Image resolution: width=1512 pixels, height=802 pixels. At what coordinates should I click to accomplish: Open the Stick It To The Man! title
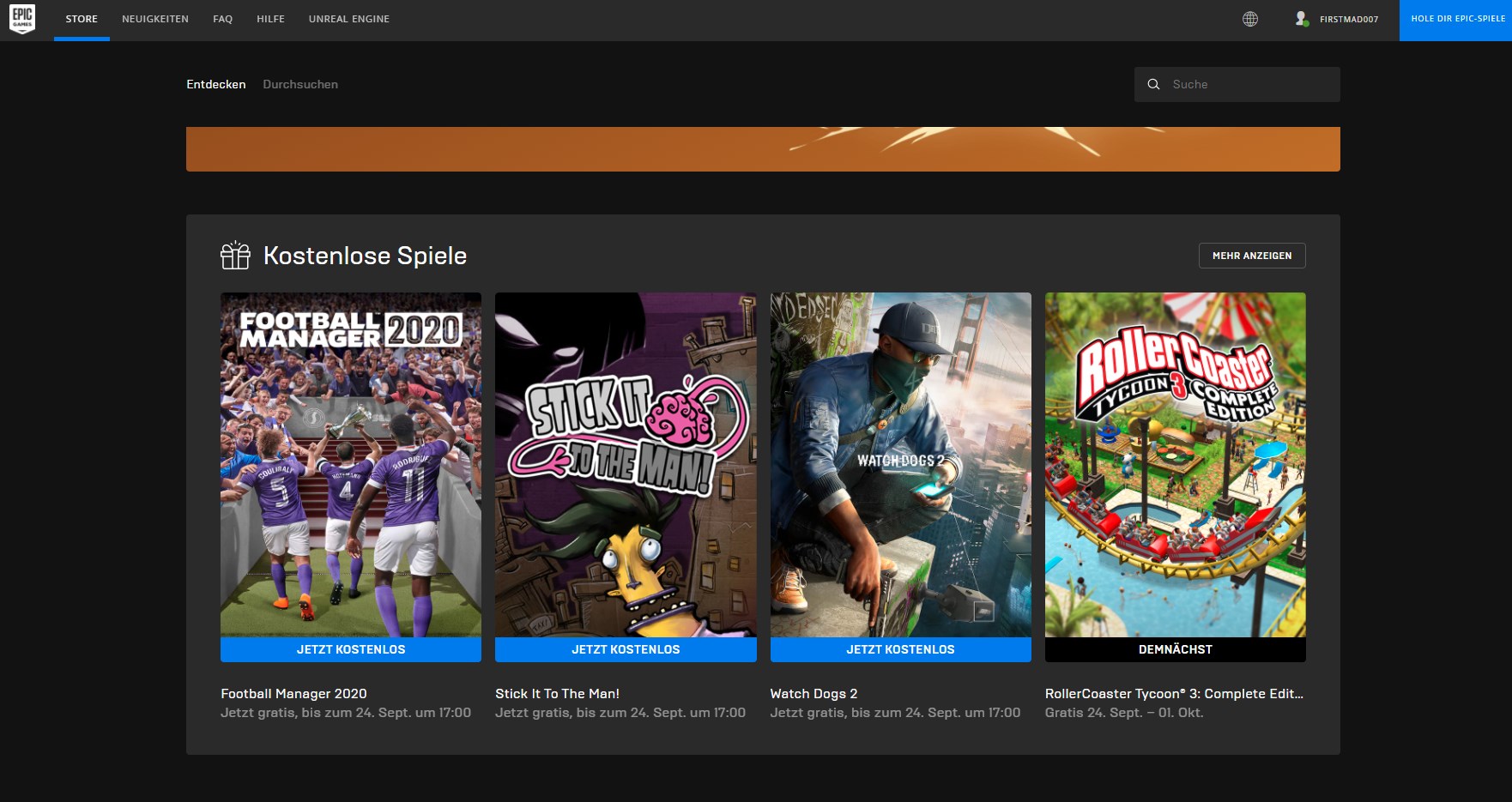tap(557, 694)
